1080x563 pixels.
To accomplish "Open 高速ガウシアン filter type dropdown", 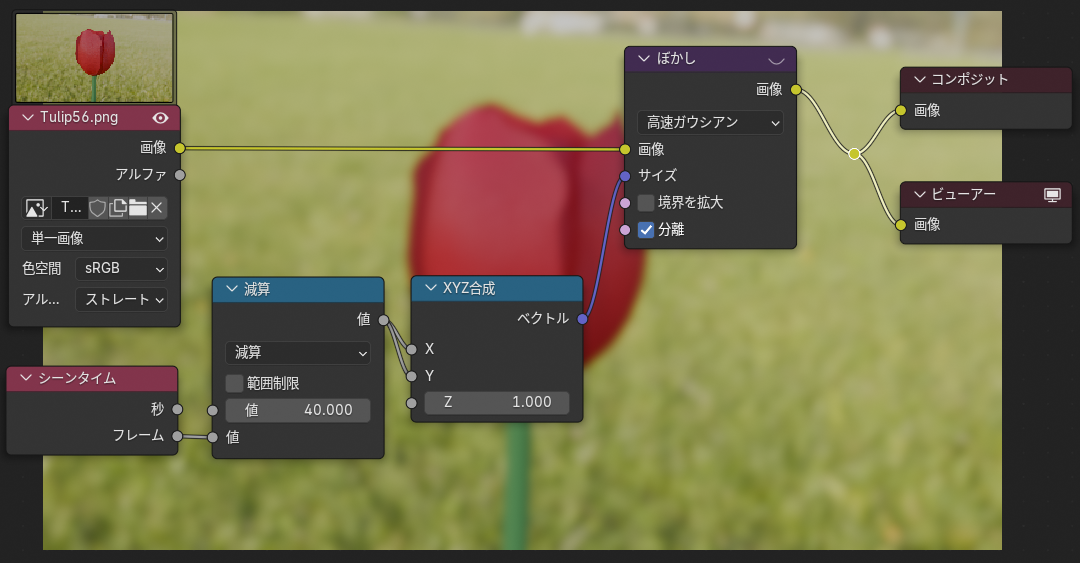I will tap(710, 123).
